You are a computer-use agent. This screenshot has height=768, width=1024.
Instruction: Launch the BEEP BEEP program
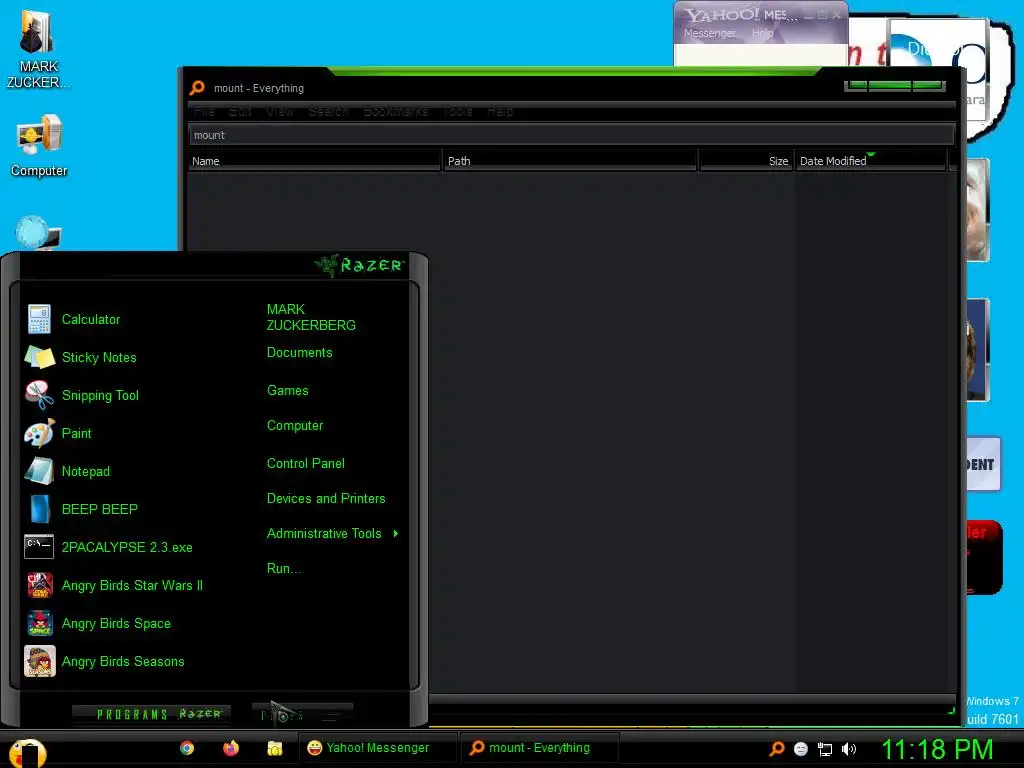pos(82,509)
